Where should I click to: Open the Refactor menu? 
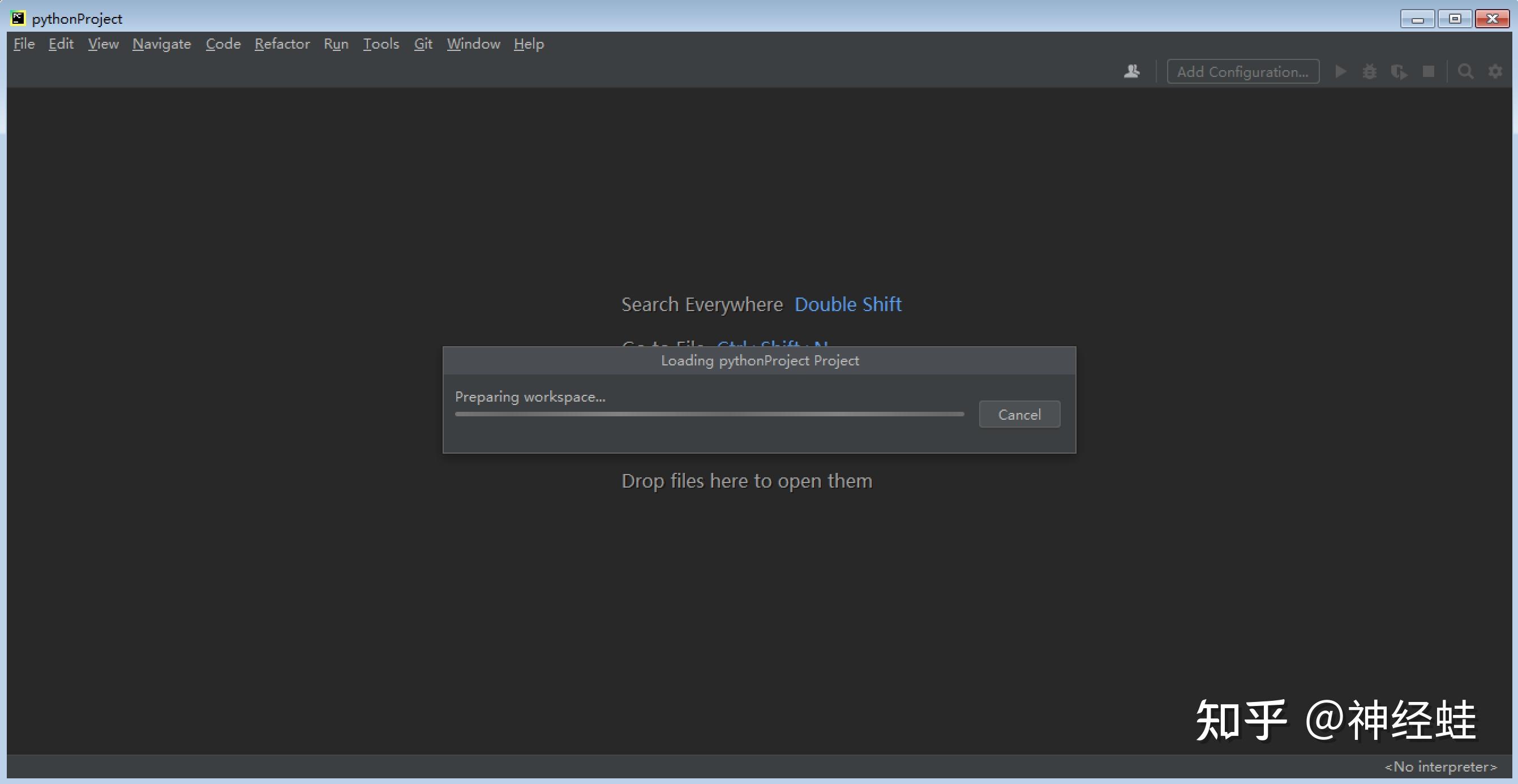click(x=282, y=44)
